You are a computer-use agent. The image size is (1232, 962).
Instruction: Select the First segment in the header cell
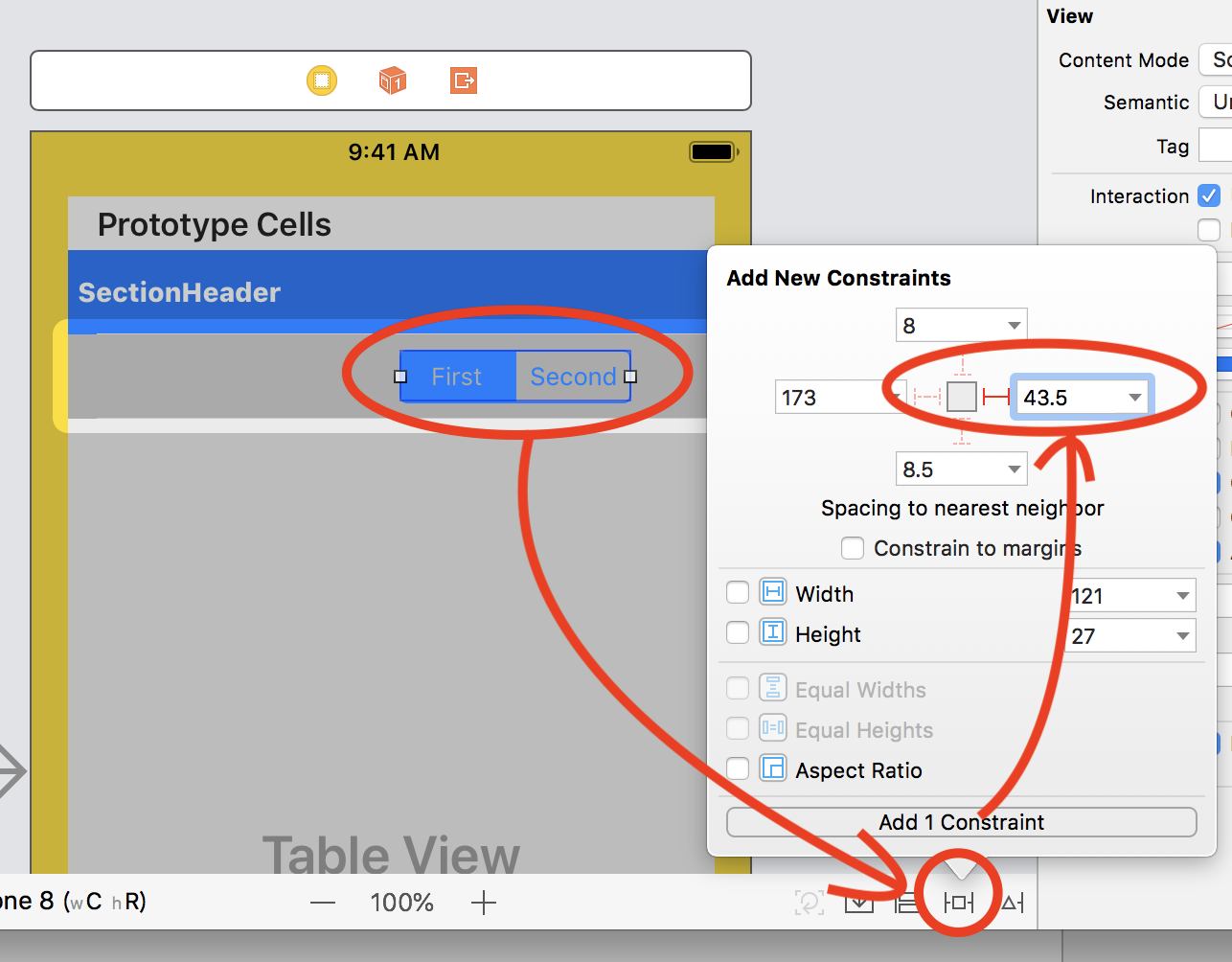[457, 376]
